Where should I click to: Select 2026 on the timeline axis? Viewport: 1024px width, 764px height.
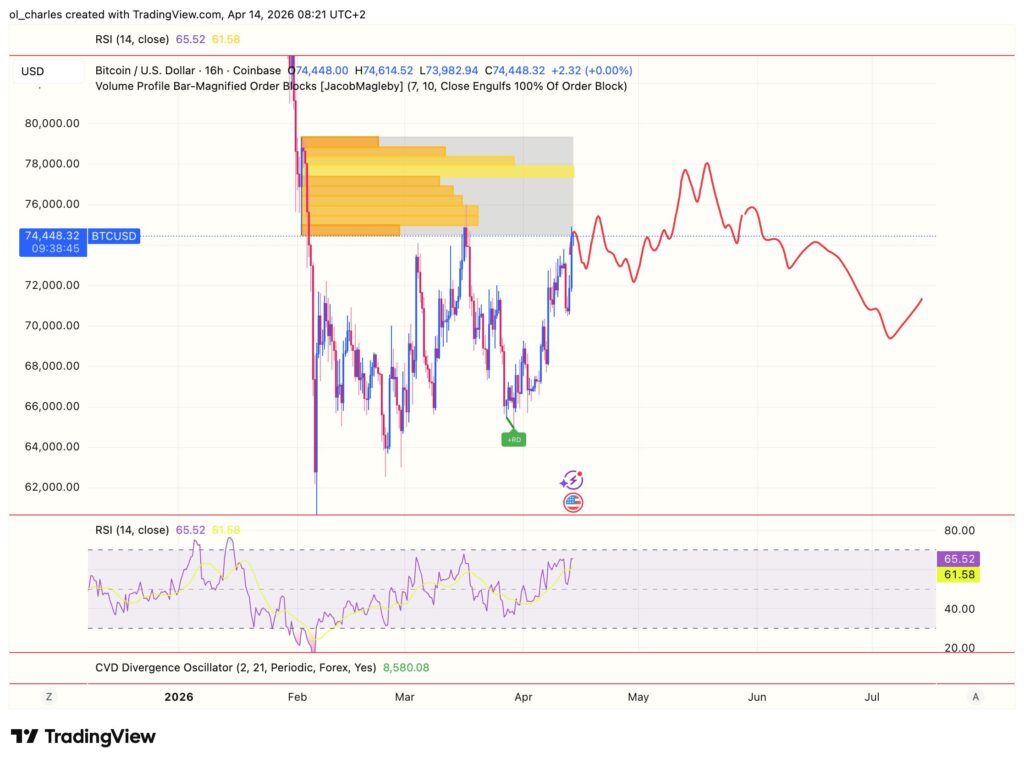179,697
